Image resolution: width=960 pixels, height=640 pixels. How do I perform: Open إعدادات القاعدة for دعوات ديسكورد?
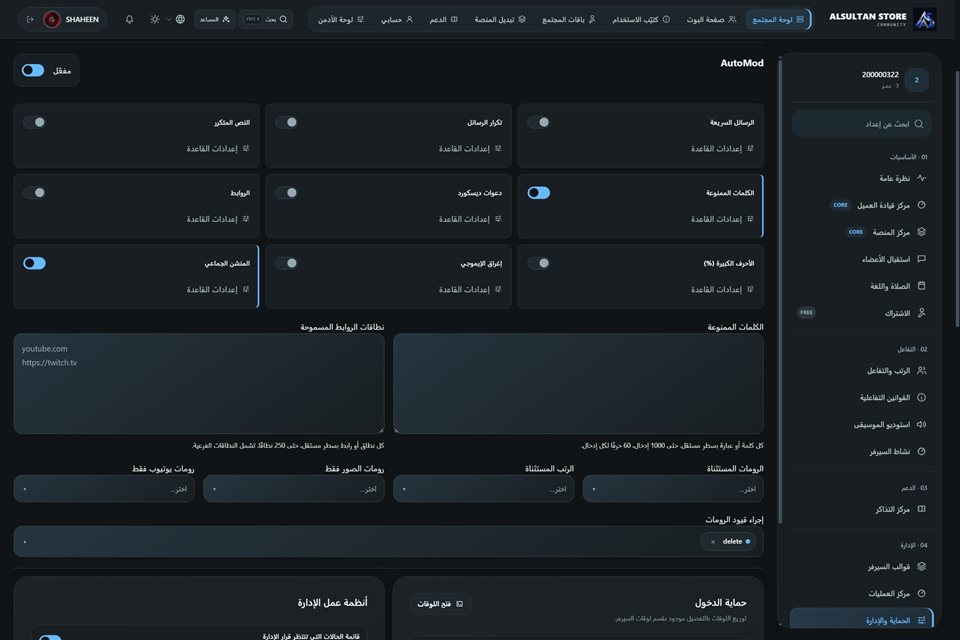pyautogui.click(x=470, y=219)
